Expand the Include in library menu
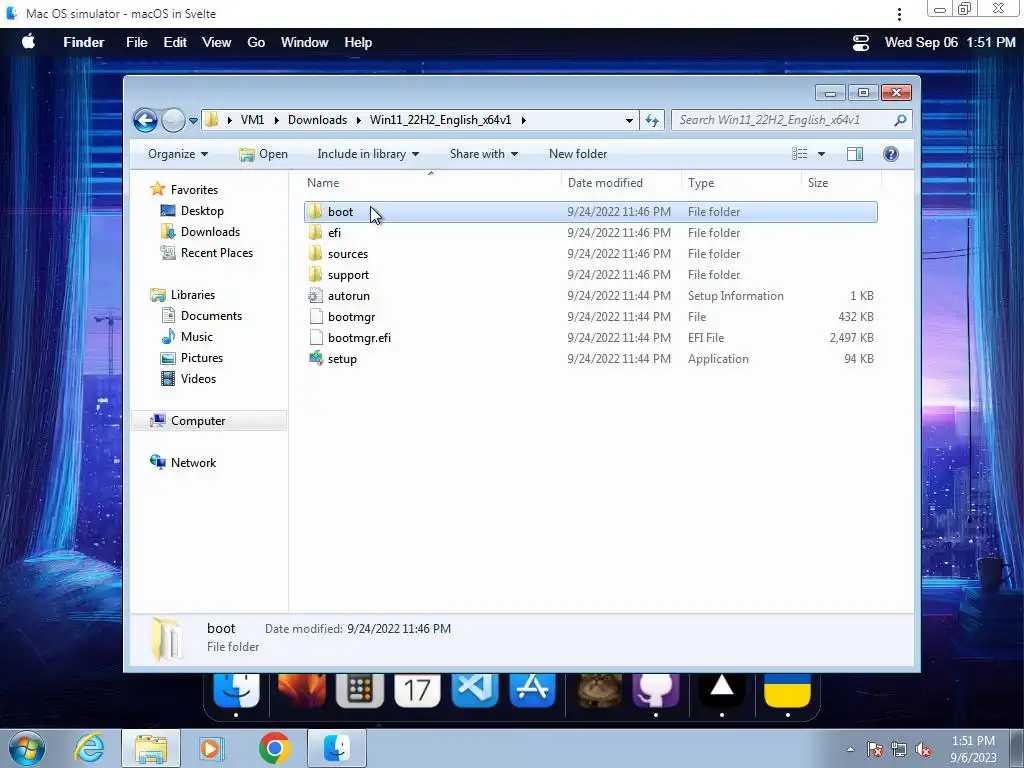Viewport: 1024px width, 768px height. [x=368, y=154]
